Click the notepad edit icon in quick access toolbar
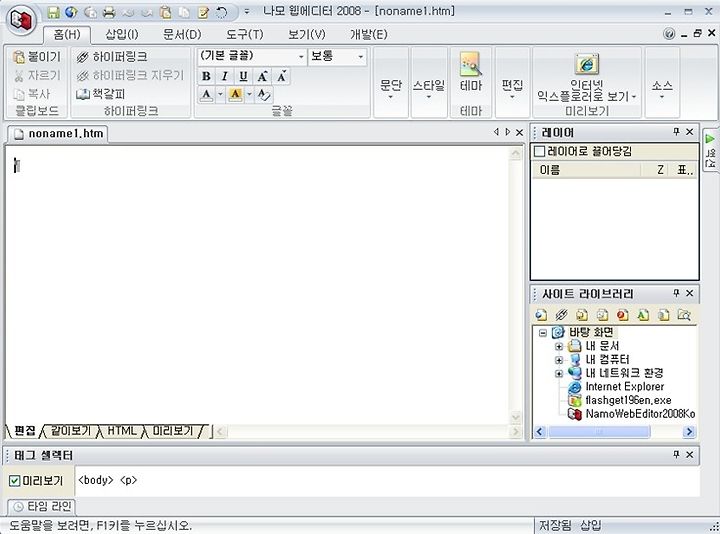 203,12
